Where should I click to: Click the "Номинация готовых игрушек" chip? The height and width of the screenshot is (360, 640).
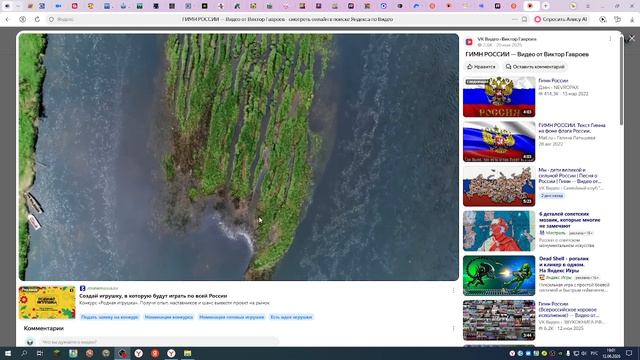(x=231, y=317)
